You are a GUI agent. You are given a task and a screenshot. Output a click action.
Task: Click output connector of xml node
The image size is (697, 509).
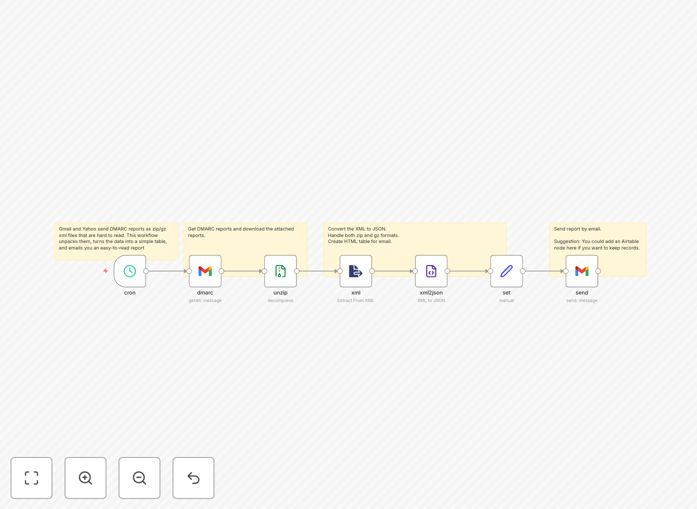pos(372,271)
